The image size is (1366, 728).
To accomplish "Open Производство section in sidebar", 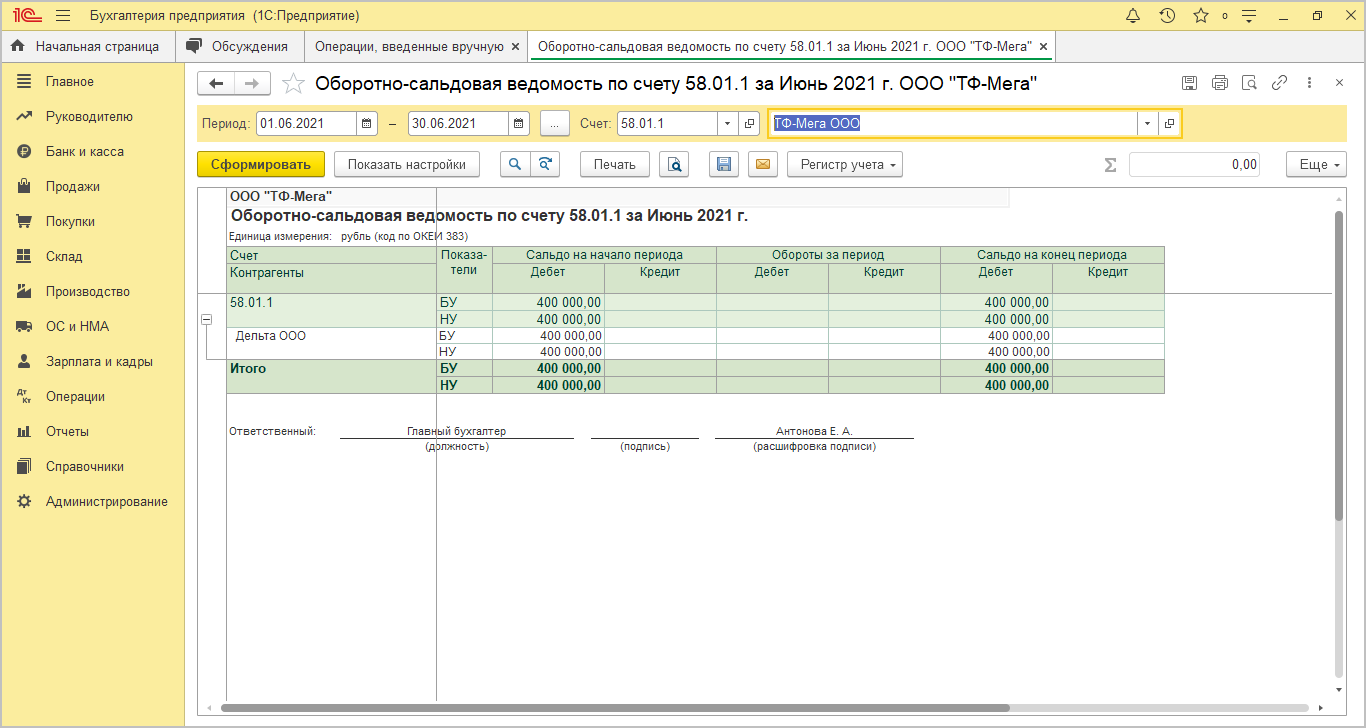I will tap(92, 292).
